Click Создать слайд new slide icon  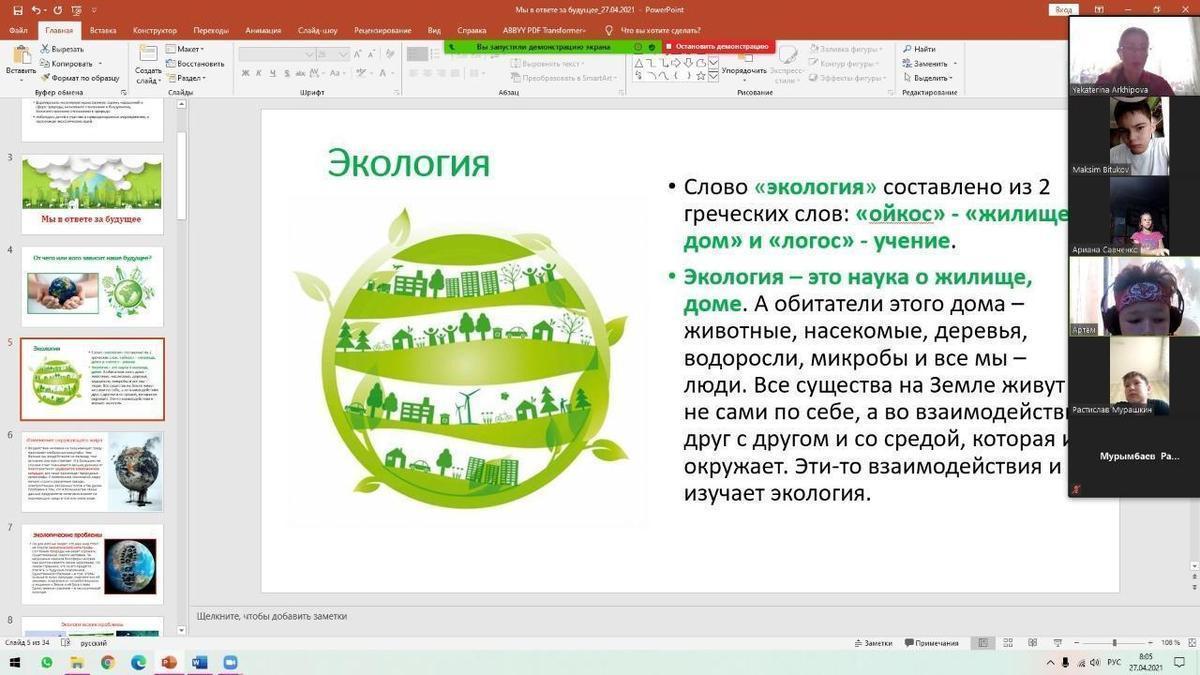pyautogui.click(x=148, y=61)
